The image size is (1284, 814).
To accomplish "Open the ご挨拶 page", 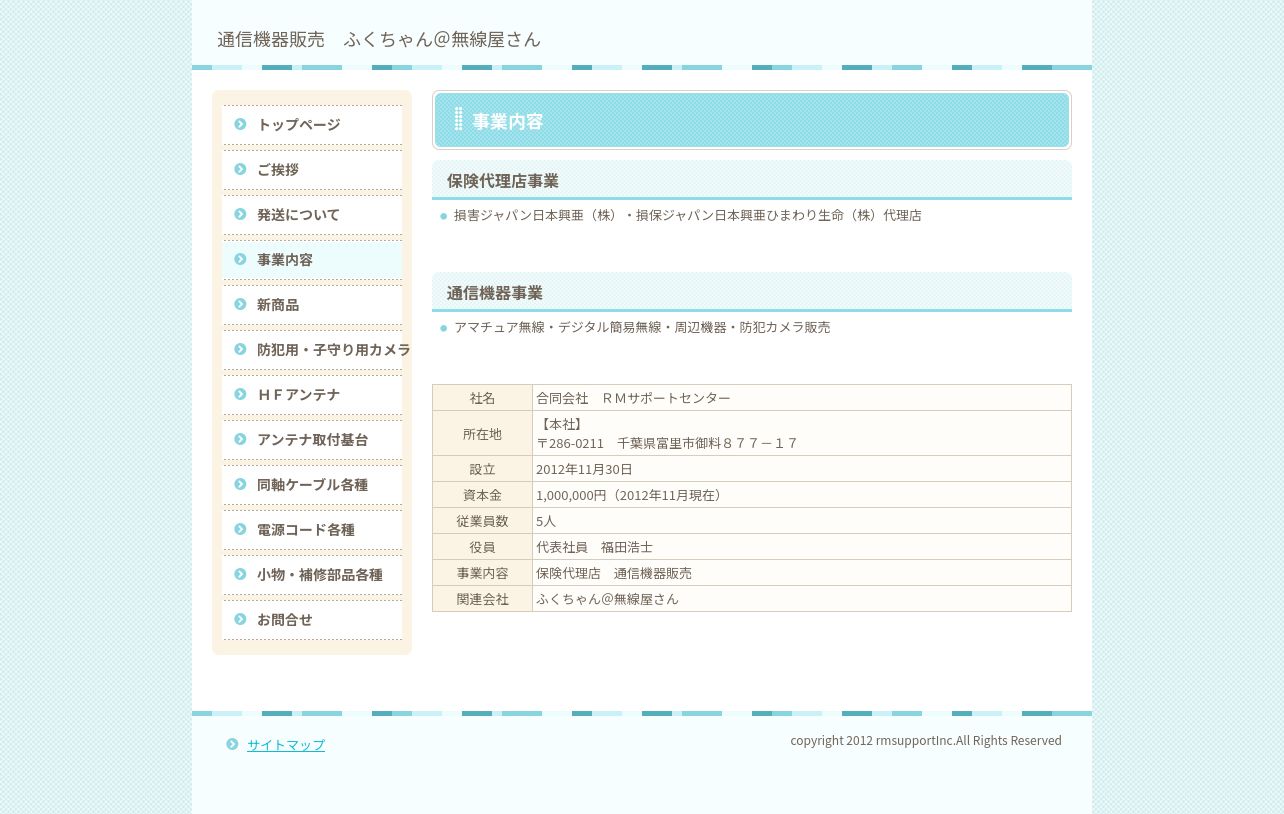I will [312, 170].
